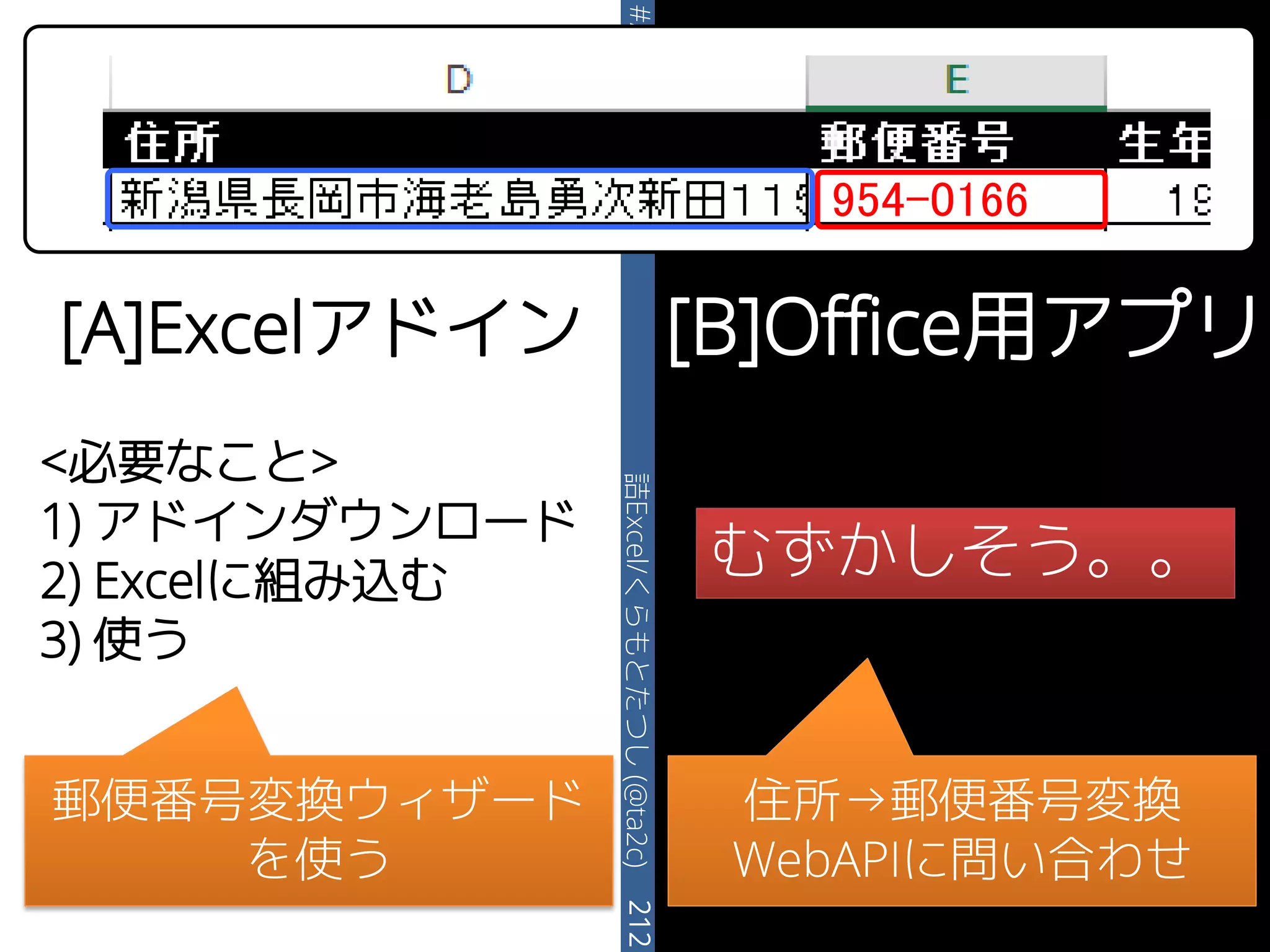Click the red むずかしそう。。 box
The height and width of the screenshot is (952, 1270).
965,553
